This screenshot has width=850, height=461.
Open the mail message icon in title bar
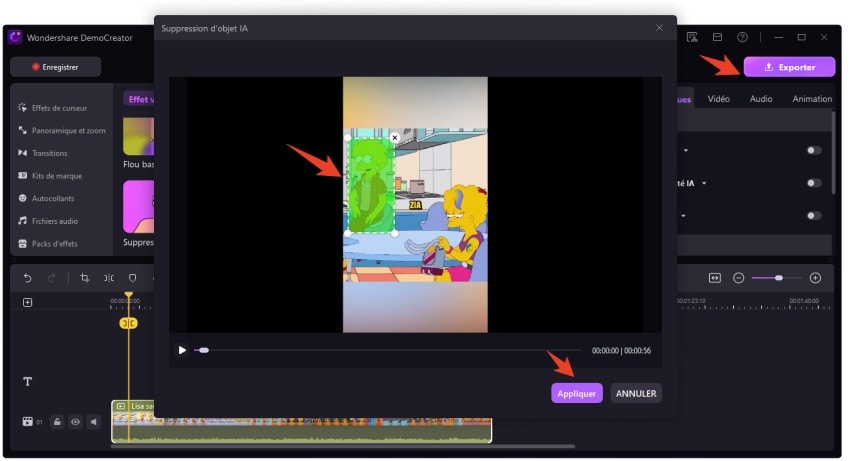click(717, 37)
